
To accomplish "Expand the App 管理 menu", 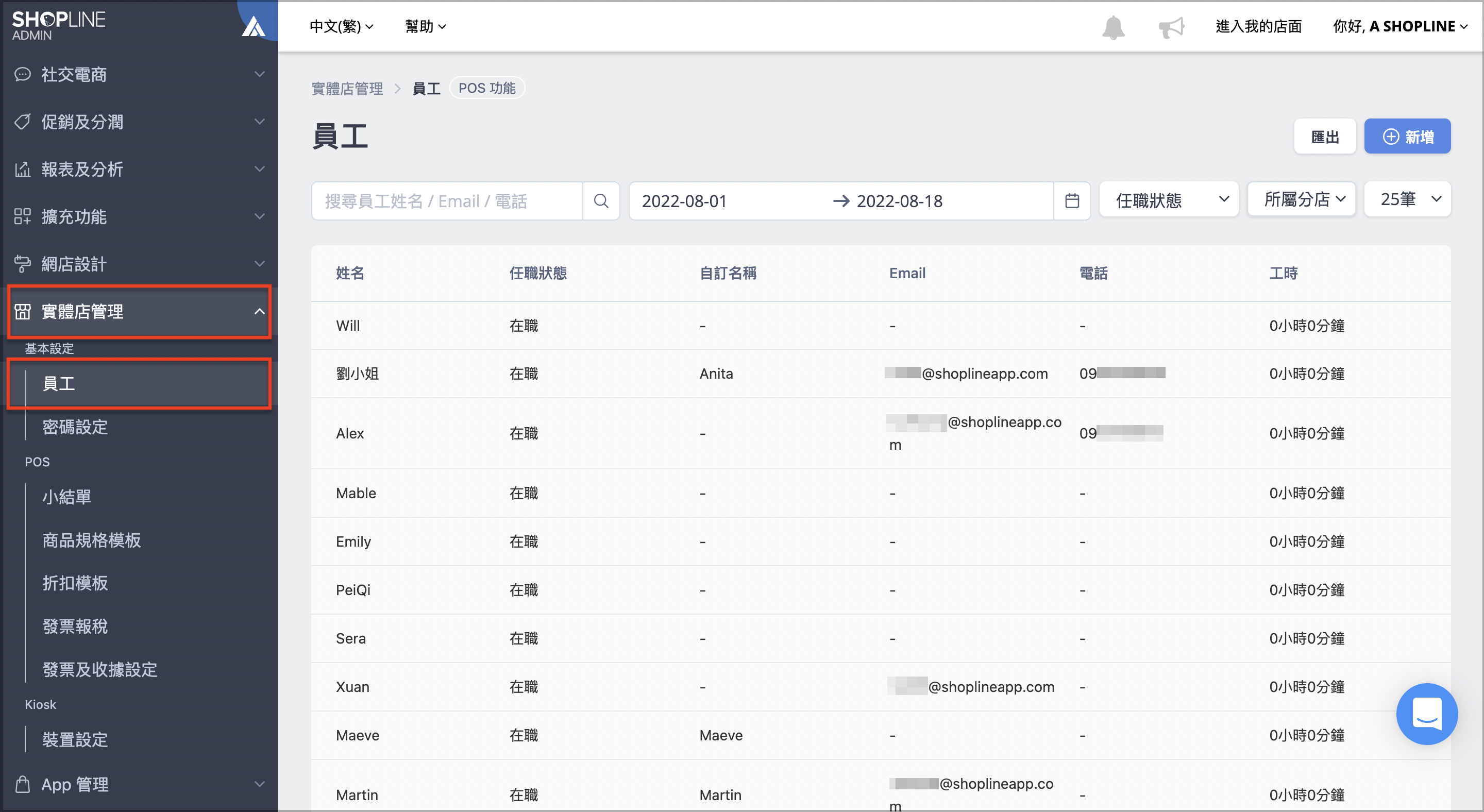I will (x=140, y=784).
